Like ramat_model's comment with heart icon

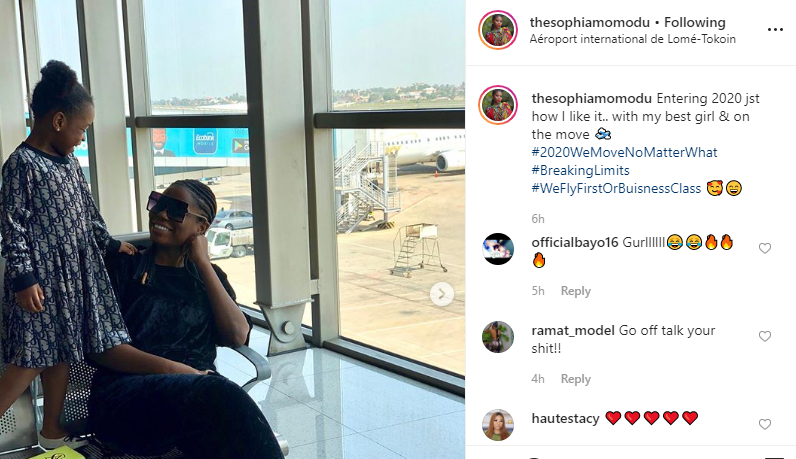click(x=765, y=336)
